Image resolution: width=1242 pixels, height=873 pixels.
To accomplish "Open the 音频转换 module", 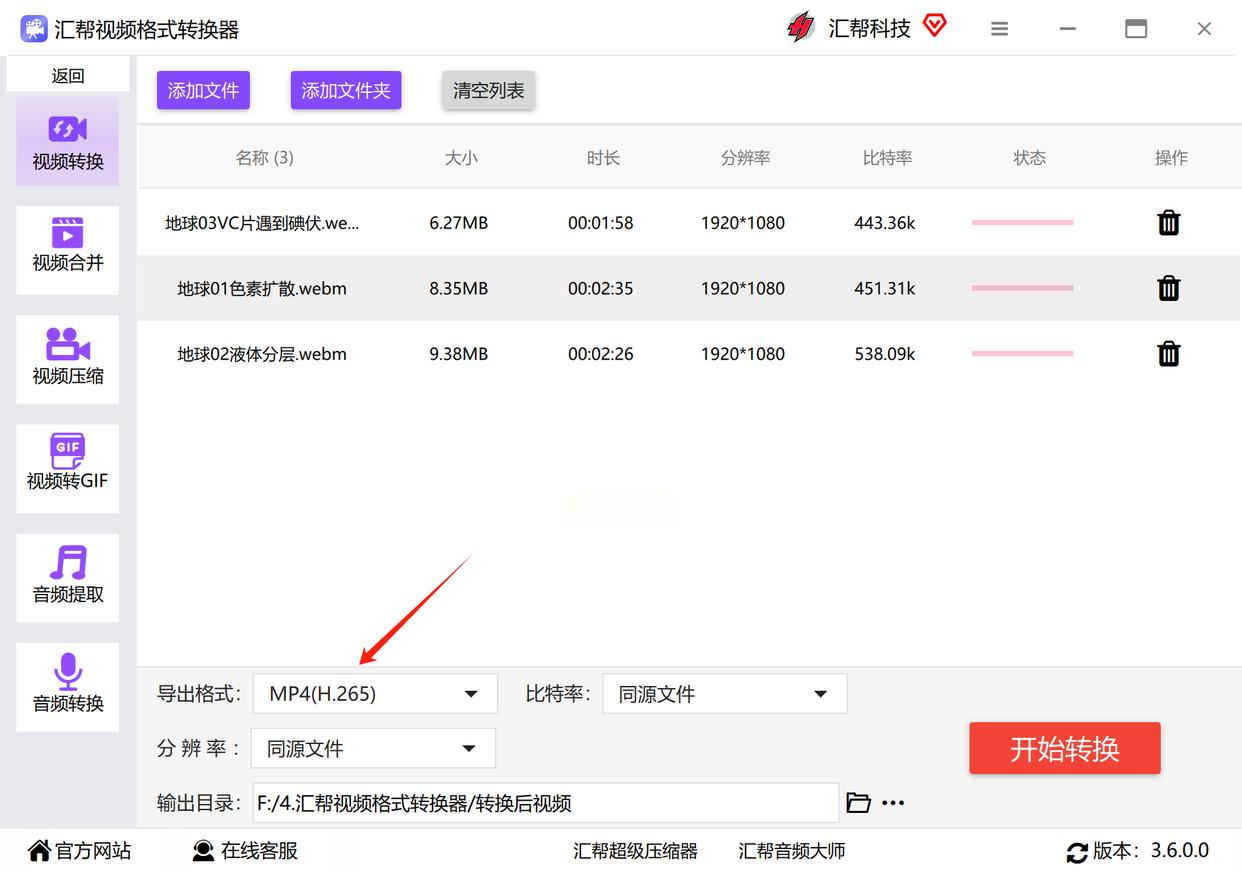I will pyautogui.click(x=67, y=686).
